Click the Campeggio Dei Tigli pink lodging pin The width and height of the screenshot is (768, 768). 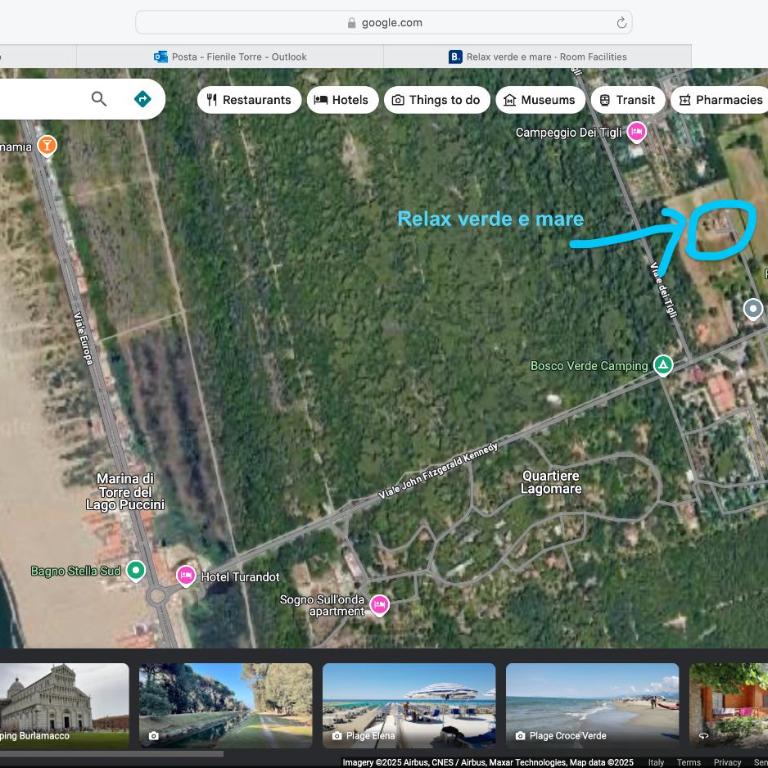pos(637,132)
